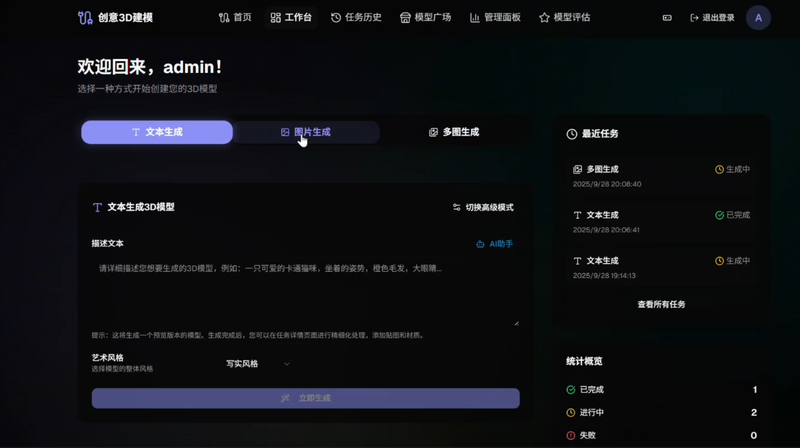Image resolution: width=800 pixels, height=448 pixels.
Task: Click the 已完成 row in 统计概览
Action: pos(661,390)
